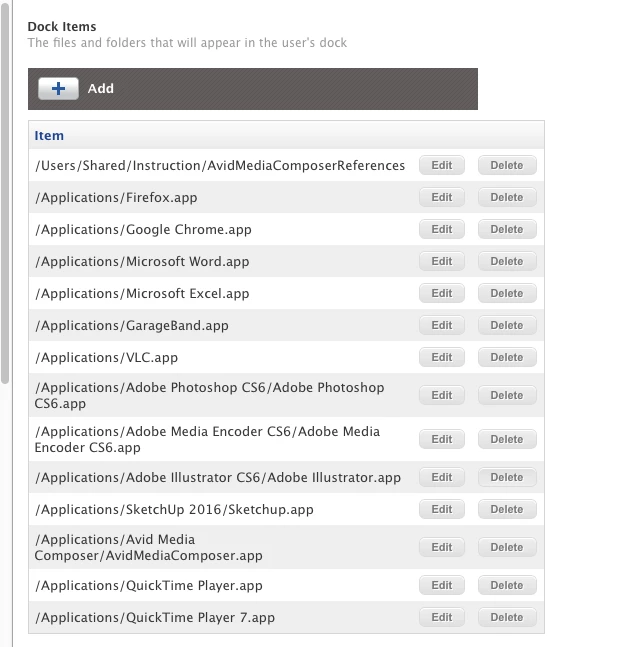This screenshot has width=638, height=647.
Task: Delete the AvidMediaComposer.app entry
Action: 507,547
